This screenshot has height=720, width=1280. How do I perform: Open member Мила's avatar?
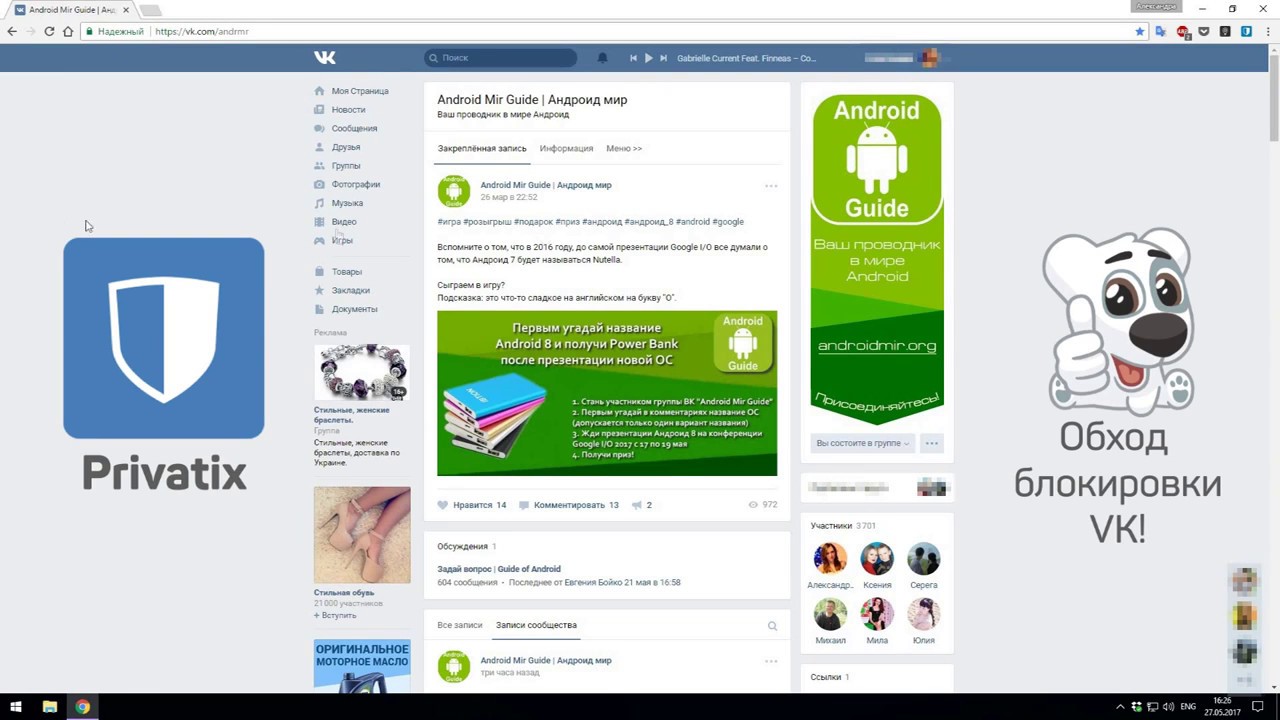(877, 614)
